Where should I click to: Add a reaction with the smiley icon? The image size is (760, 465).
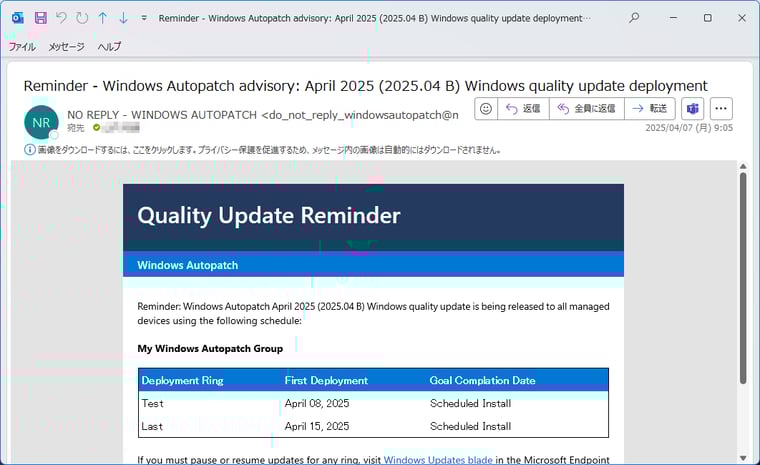point(486,109)
